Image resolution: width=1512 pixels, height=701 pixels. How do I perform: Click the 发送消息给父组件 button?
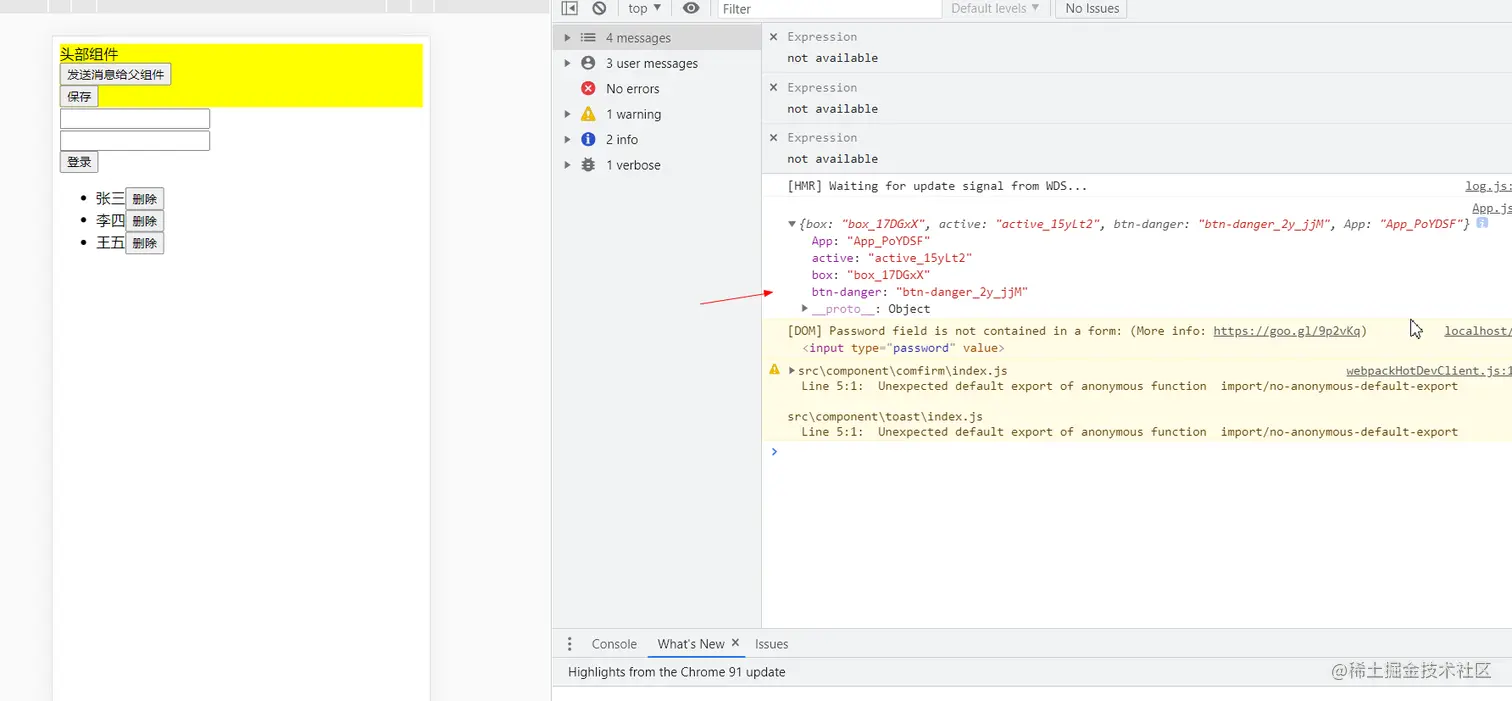click(x=115, y=75)
